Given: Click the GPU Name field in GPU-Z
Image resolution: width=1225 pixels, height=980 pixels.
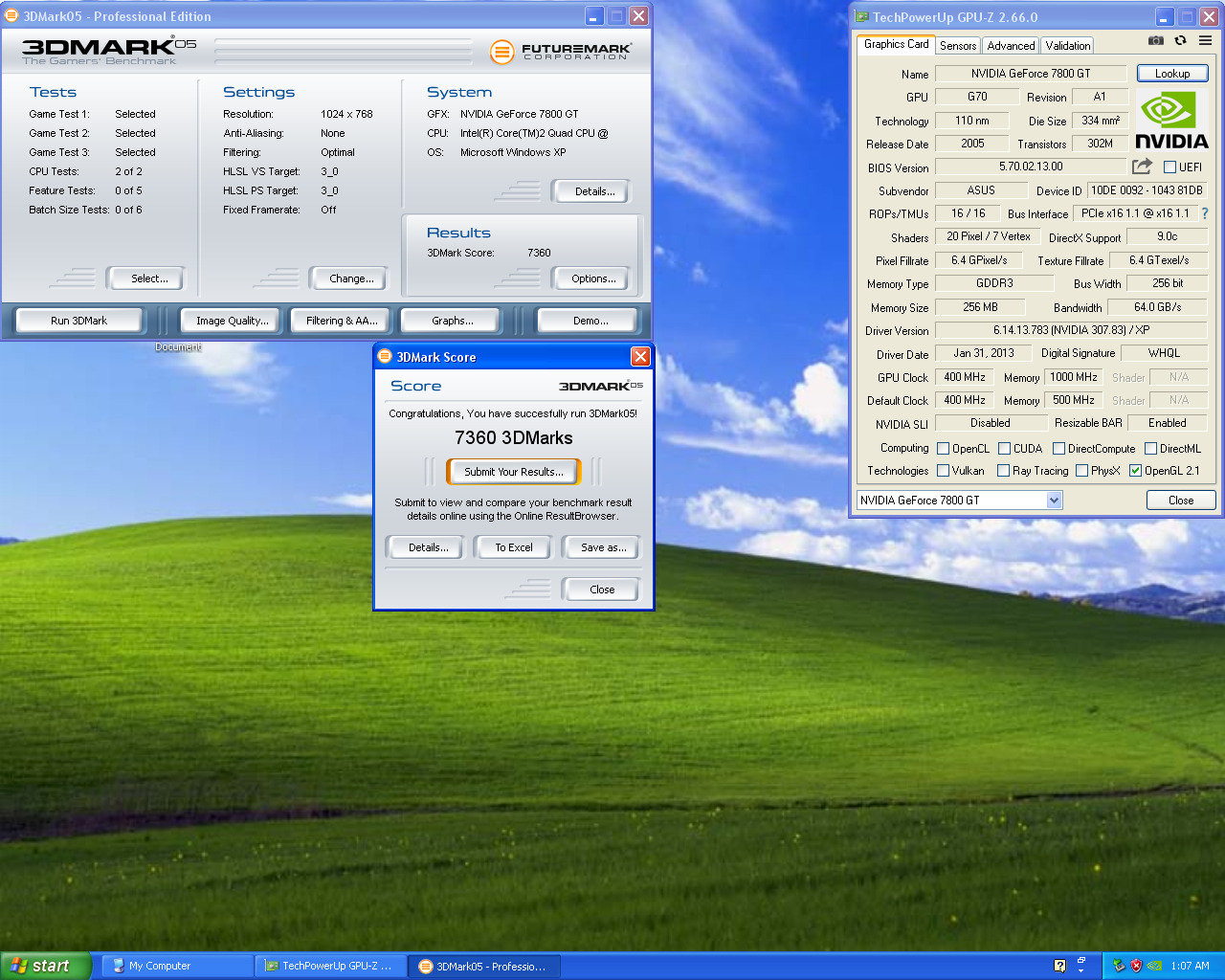Looking at the screenshot, I should 1031,73.
